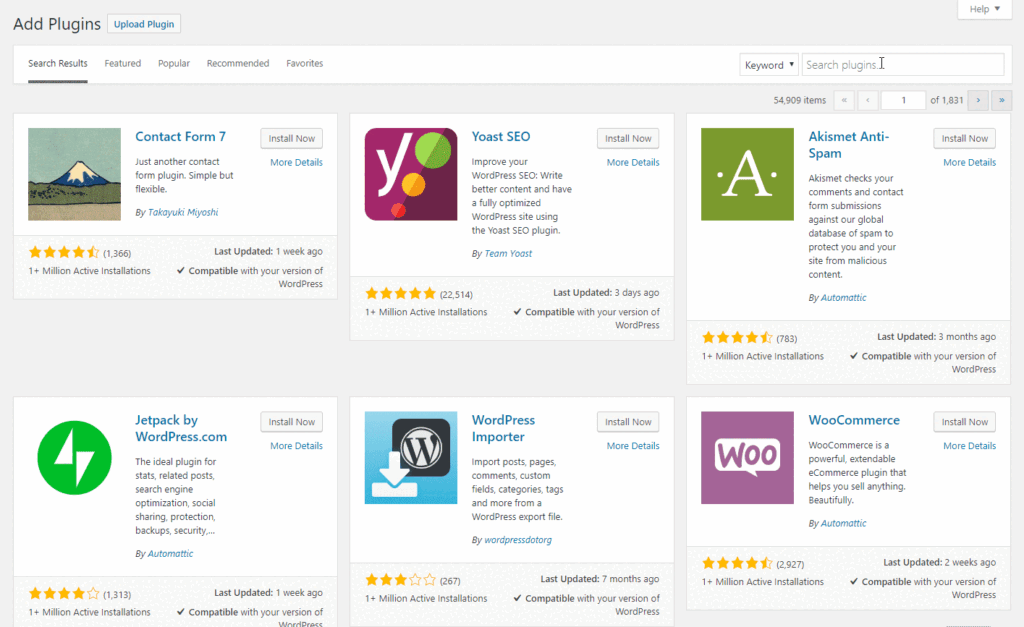The image size is (1024, 627).
Task: Expand the Help panel
Action: pyautogui.click(x=985, y=9)
